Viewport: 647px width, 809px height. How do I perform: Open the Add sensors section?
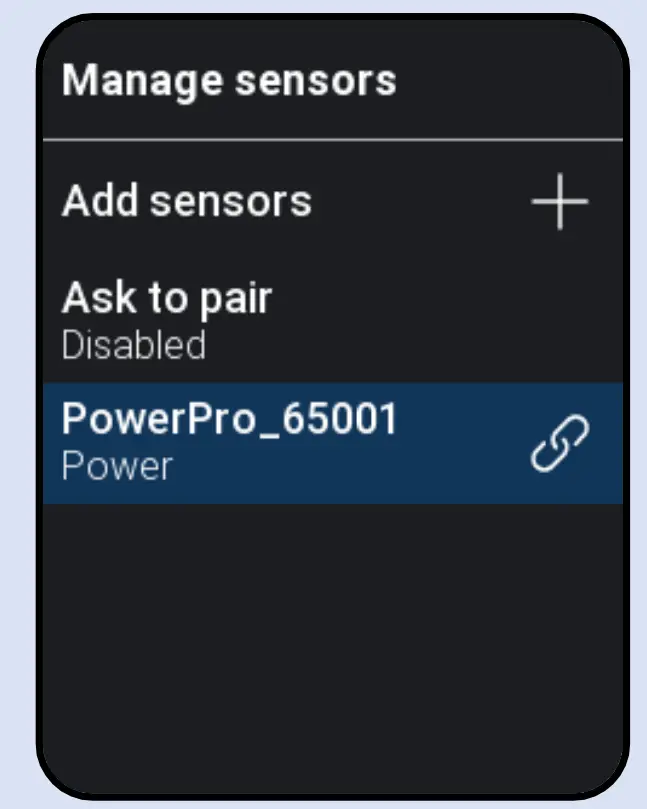(186, 201)
